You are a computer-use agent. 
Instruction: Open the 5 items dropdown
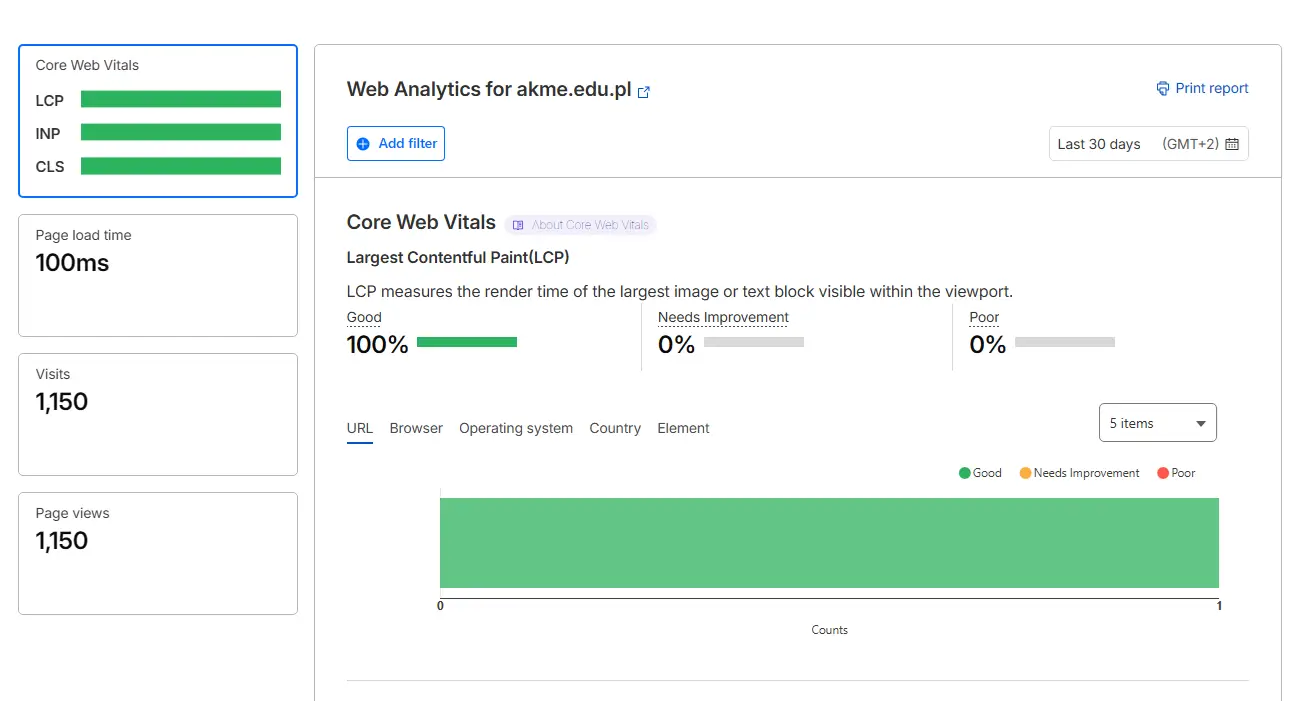click(x=1157, y=423)
